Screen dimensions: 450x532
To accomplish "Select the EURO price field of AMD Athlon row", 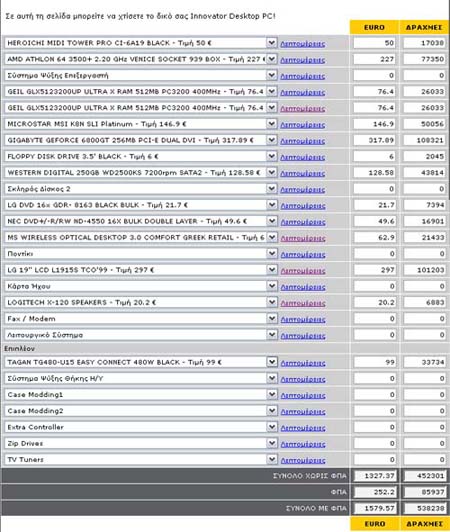I will pos(374,59).
